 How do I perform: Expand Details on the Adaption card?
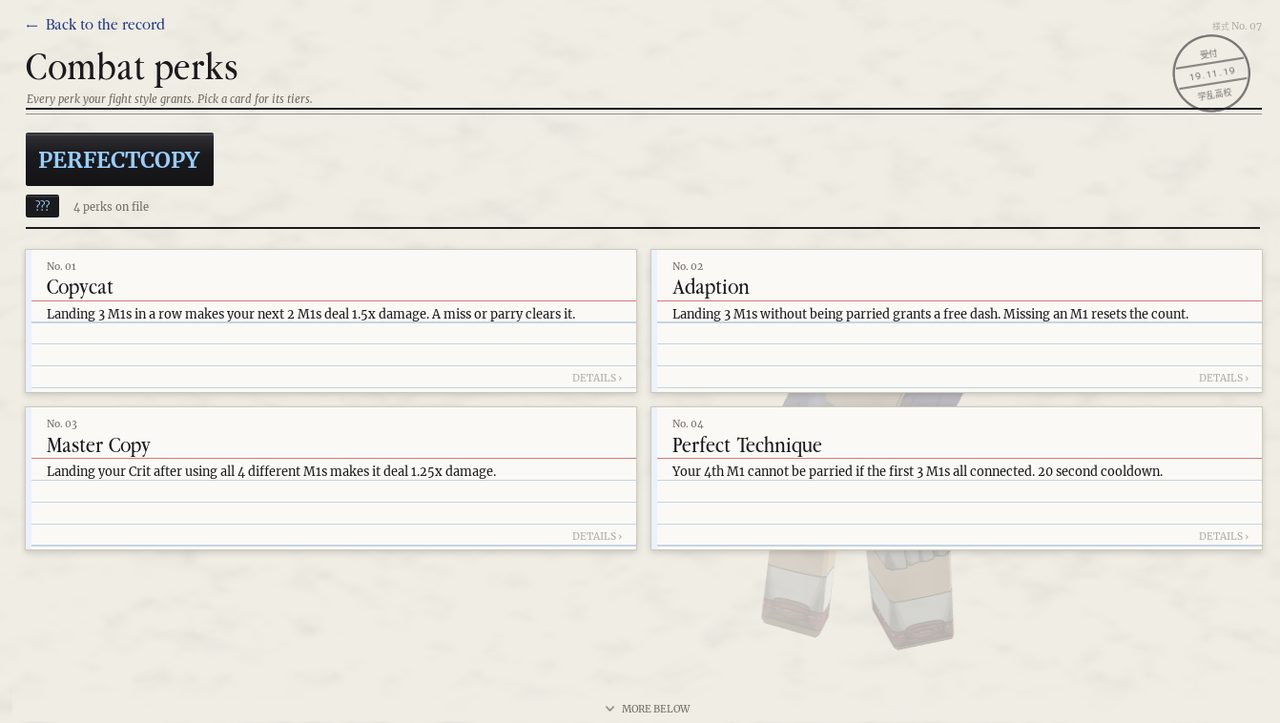pos(1224,378)
